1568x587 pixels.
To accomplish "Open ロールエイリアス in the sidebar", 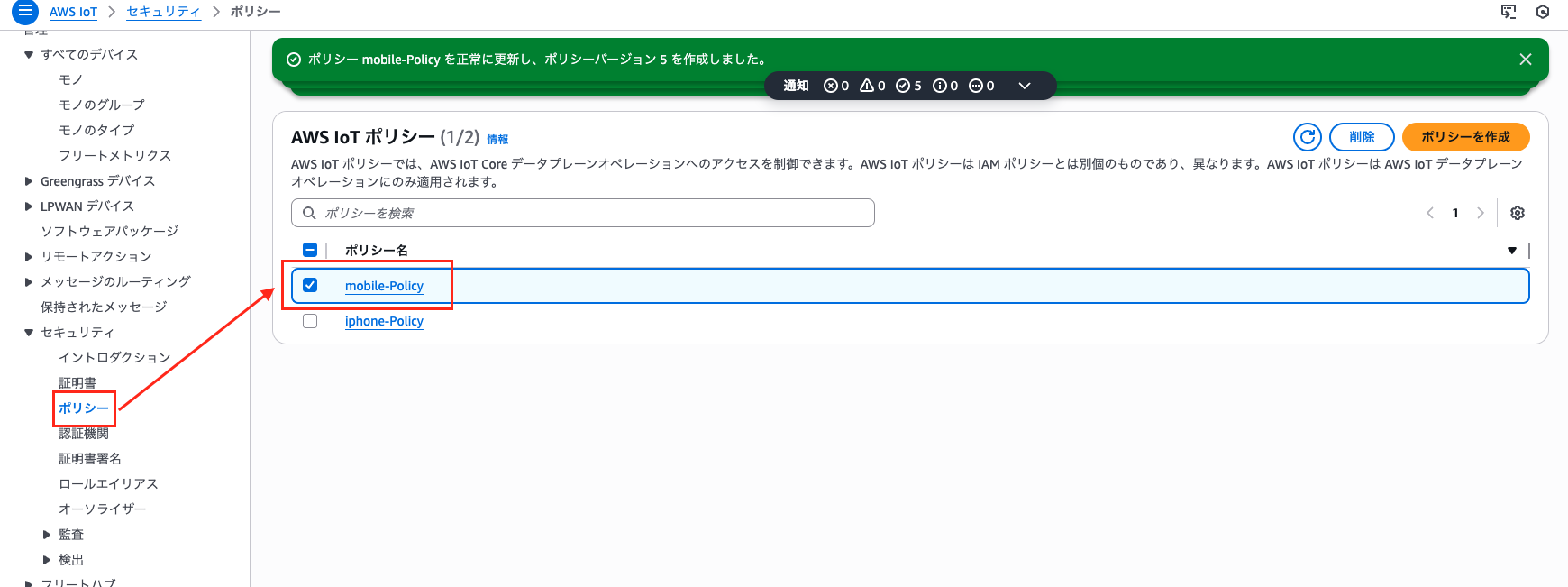I will 108,484.
